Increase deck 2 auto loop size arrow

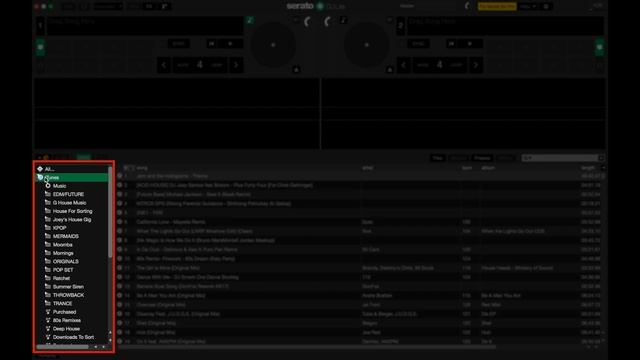click(476, 65)
